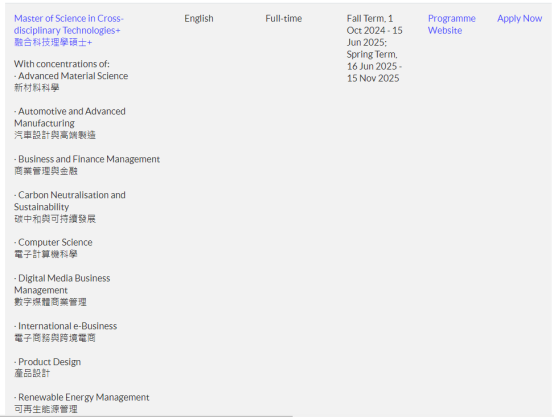The image size is (554, 417).
Task: Click the Computer Science concentration text
Action: point(53,242)
